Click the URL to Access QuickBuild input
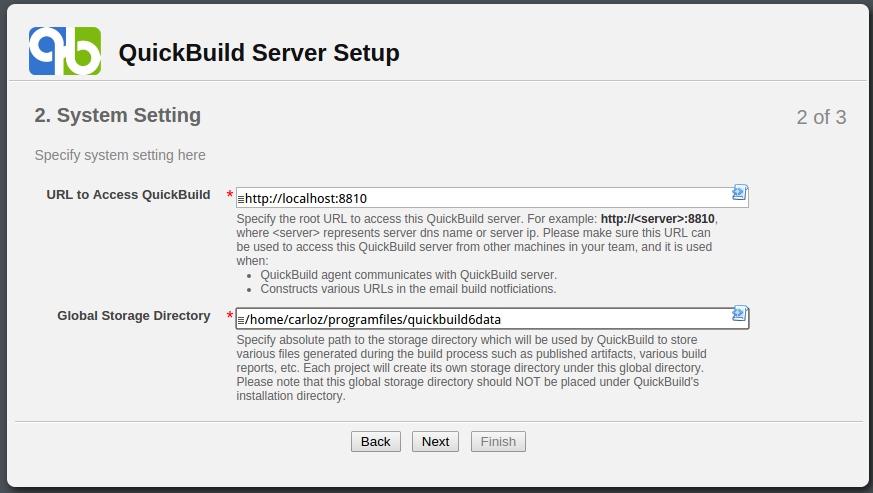The image size is (873, 493). point(492,198)
